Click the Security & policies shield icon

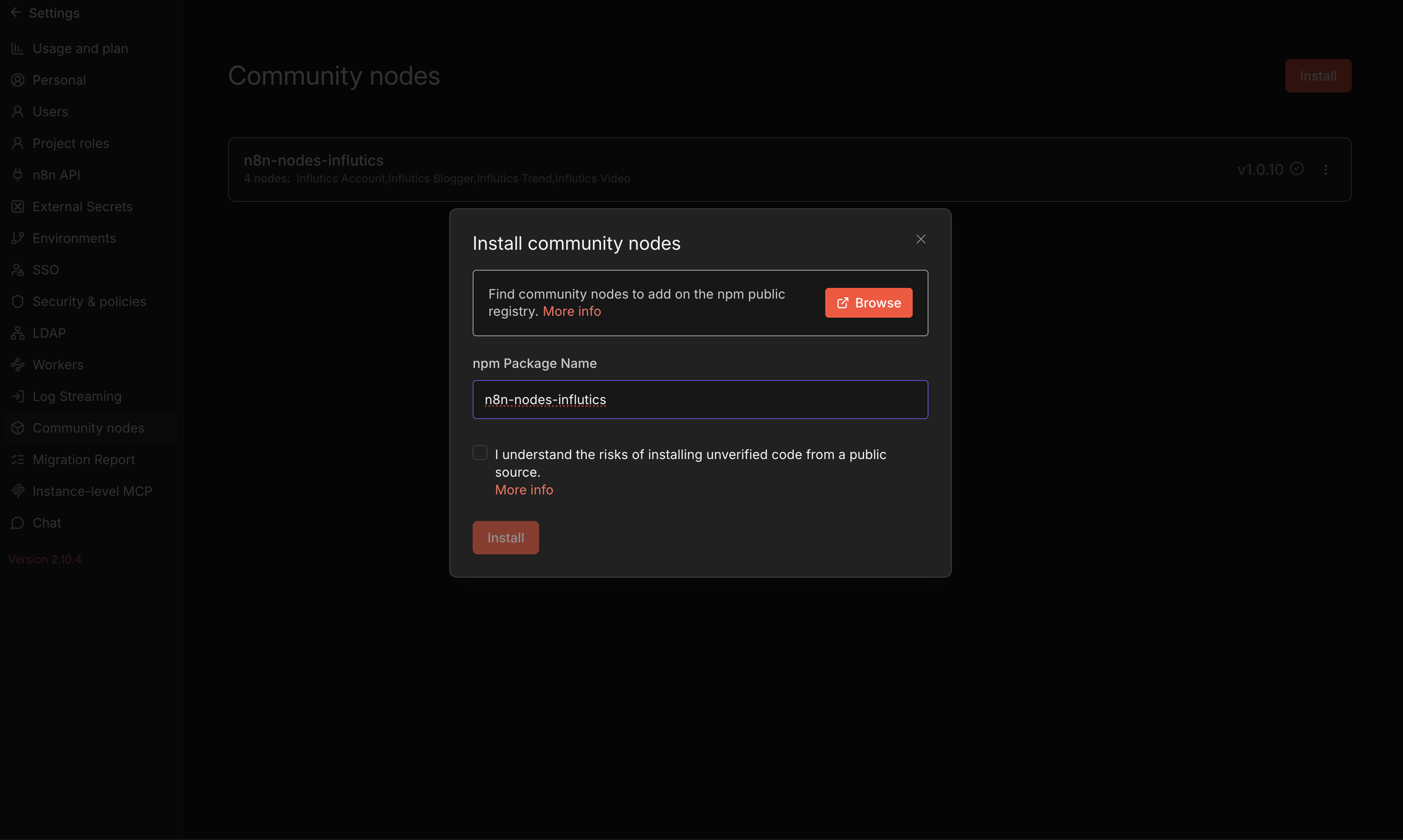[x=18, y=302]
